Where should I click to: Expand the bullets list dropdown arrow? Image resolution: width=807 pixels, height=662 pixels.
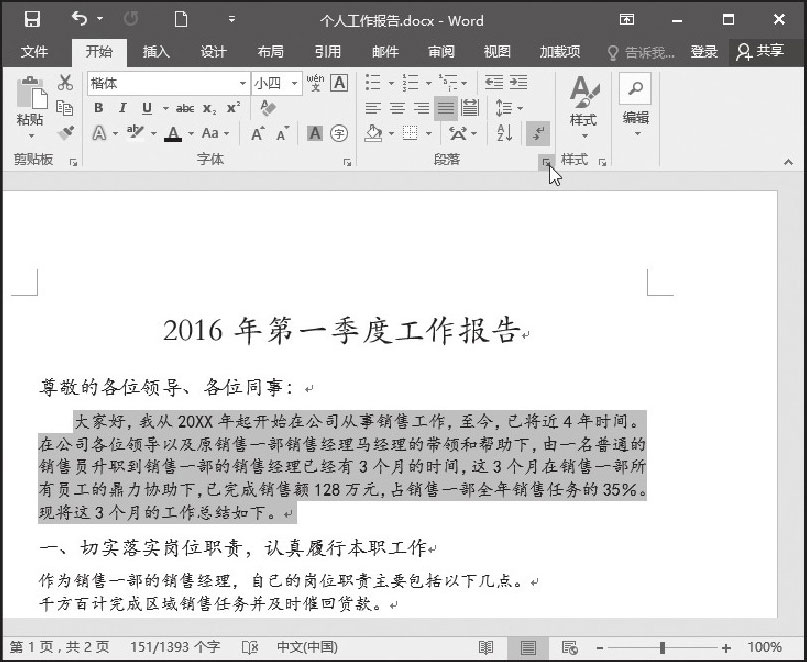point(391,83)
